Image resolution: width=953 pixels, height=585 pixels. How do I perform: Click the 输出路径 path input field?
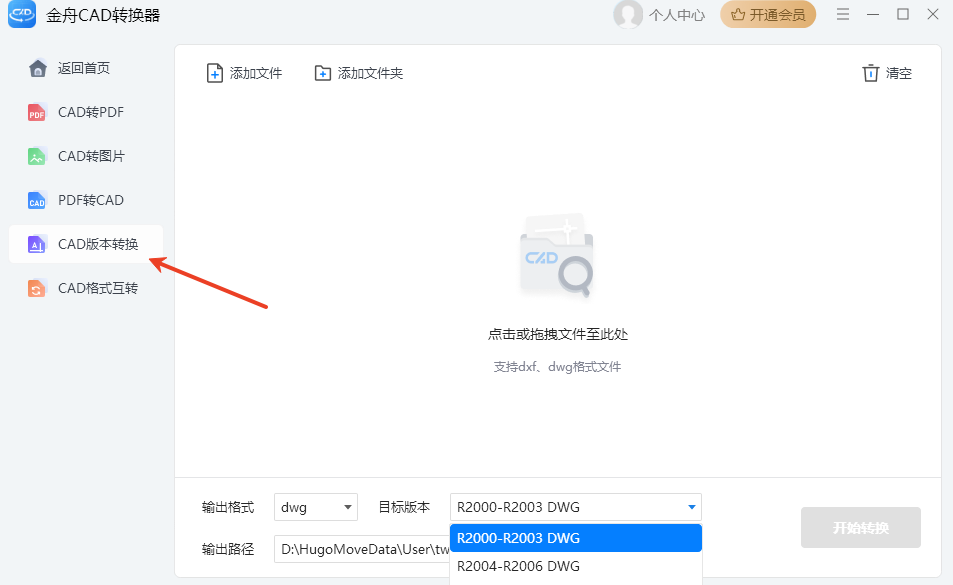362,549
